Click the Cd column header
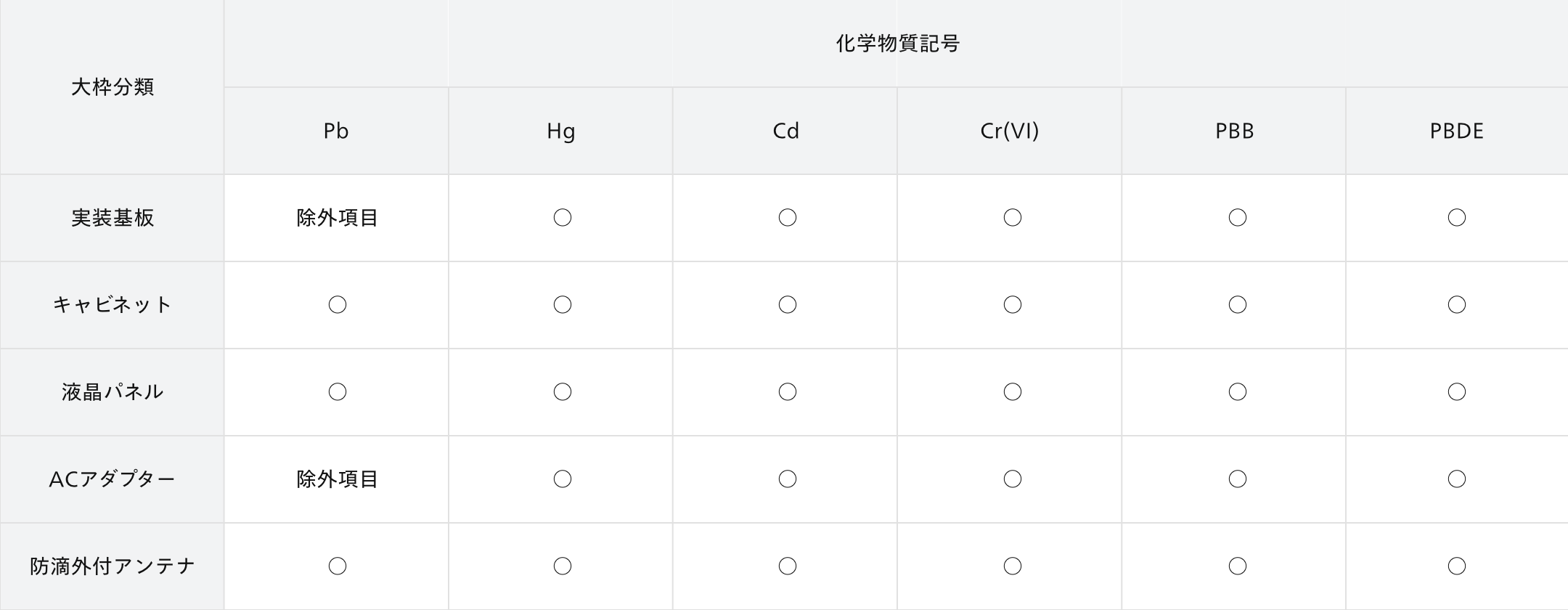 coord(785,131)
